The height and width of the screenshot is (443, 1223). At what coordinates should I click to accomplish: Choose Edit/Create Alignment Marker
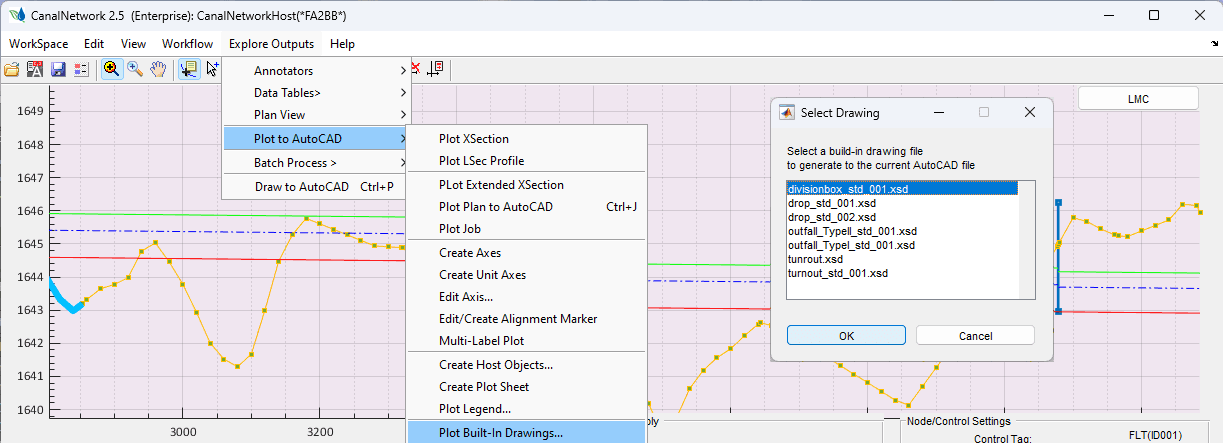527,319
